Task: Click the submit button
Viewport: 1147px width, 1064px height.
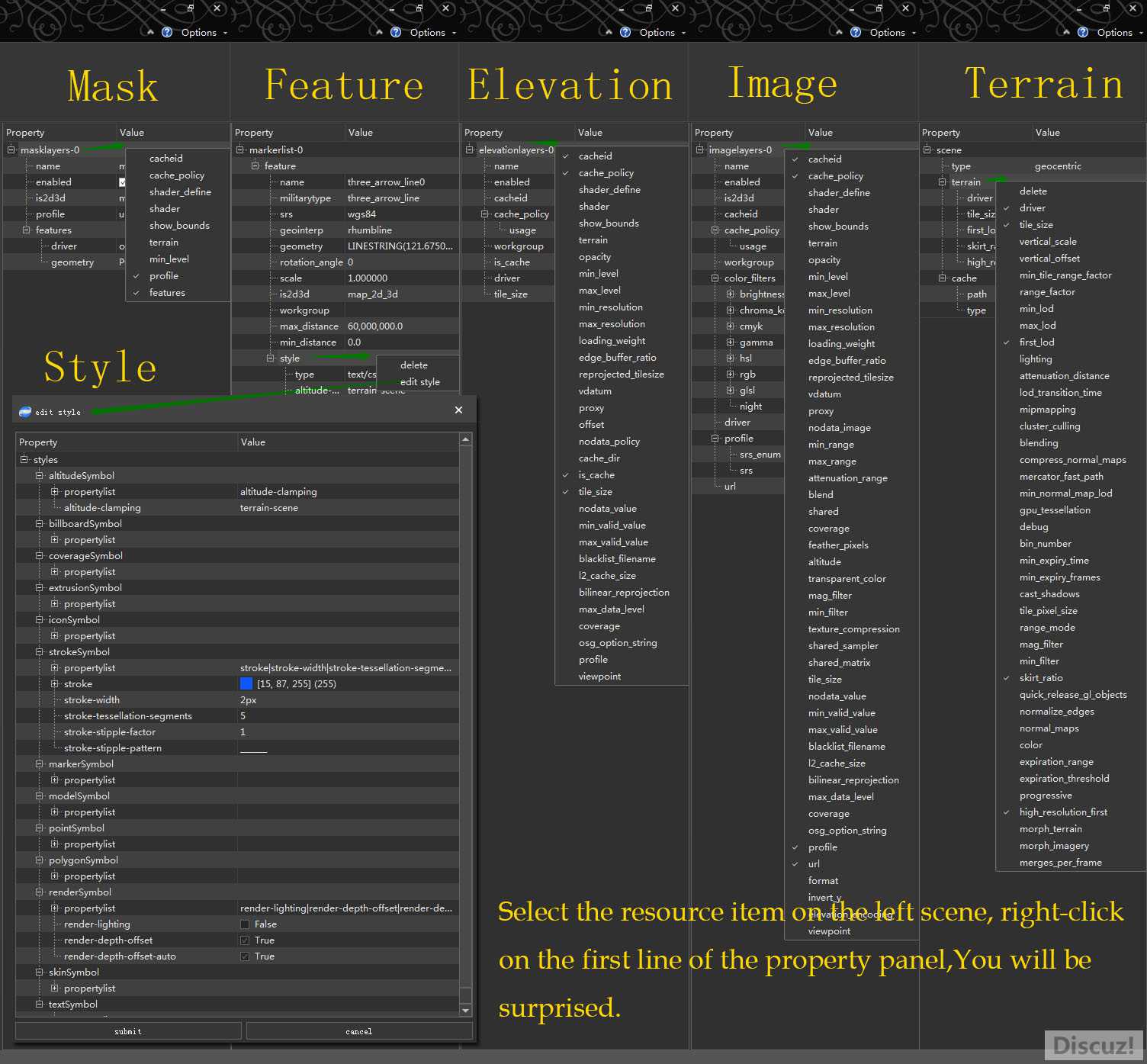Action: click(128, 1031)
